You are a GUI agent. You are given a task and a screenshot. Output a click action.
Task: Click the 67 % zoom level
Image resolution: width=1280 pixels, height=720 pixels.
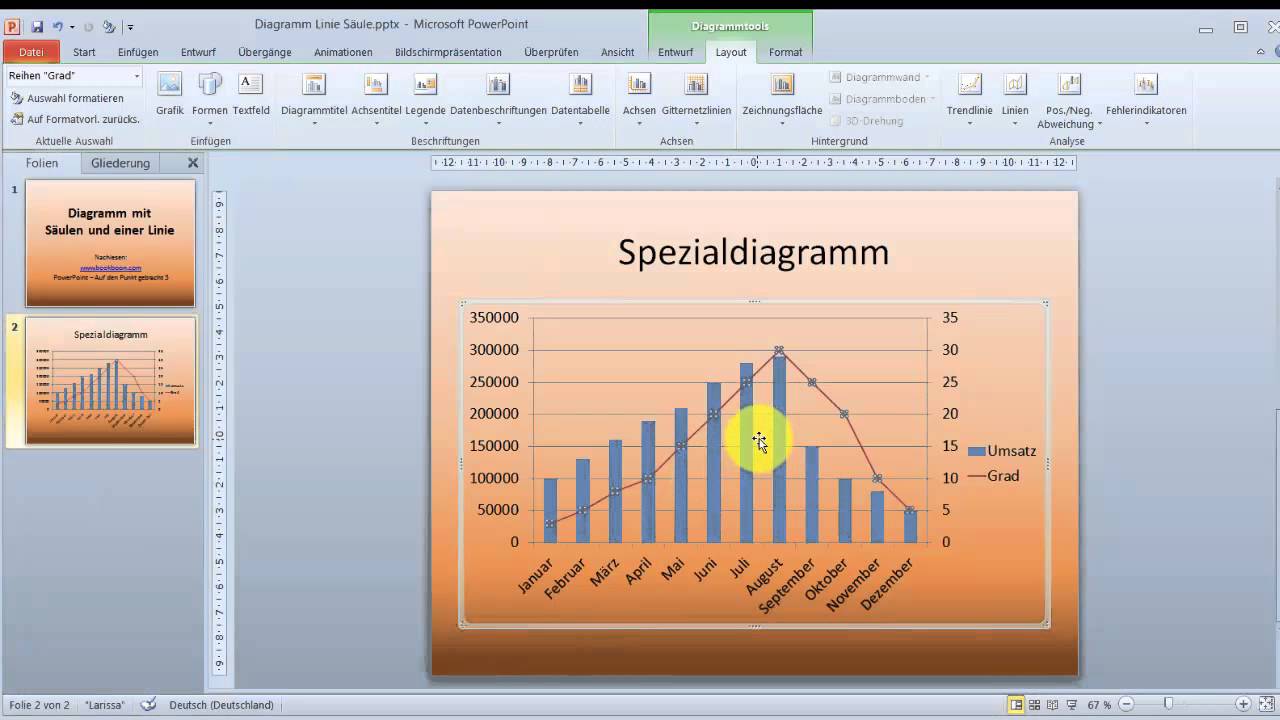click(1099, 705)
